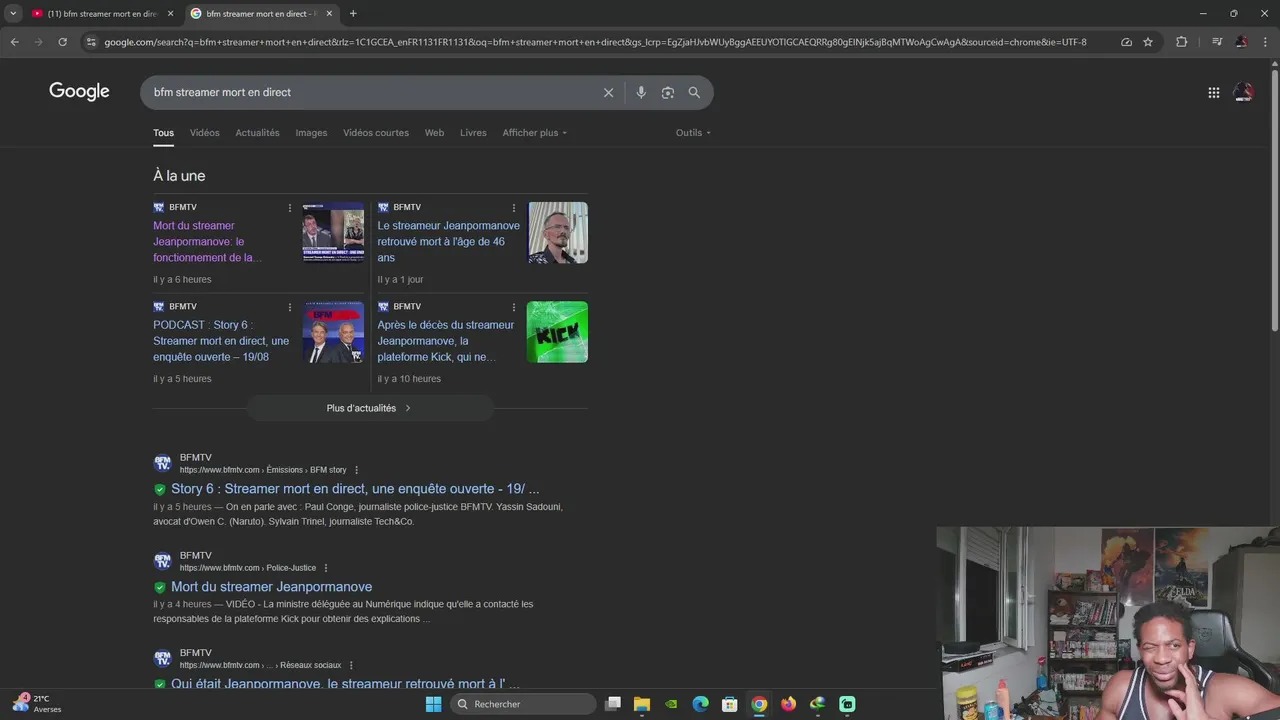Viewport: 1280px width, 720px height.
Task: Open NVIDIA app from the taskbar
Action: click(x=671, y=704)
